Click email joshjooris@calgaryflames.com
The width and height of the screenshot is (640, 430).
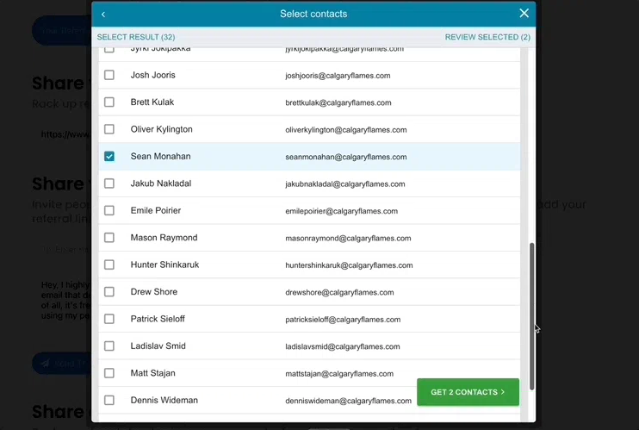point(338,75)
